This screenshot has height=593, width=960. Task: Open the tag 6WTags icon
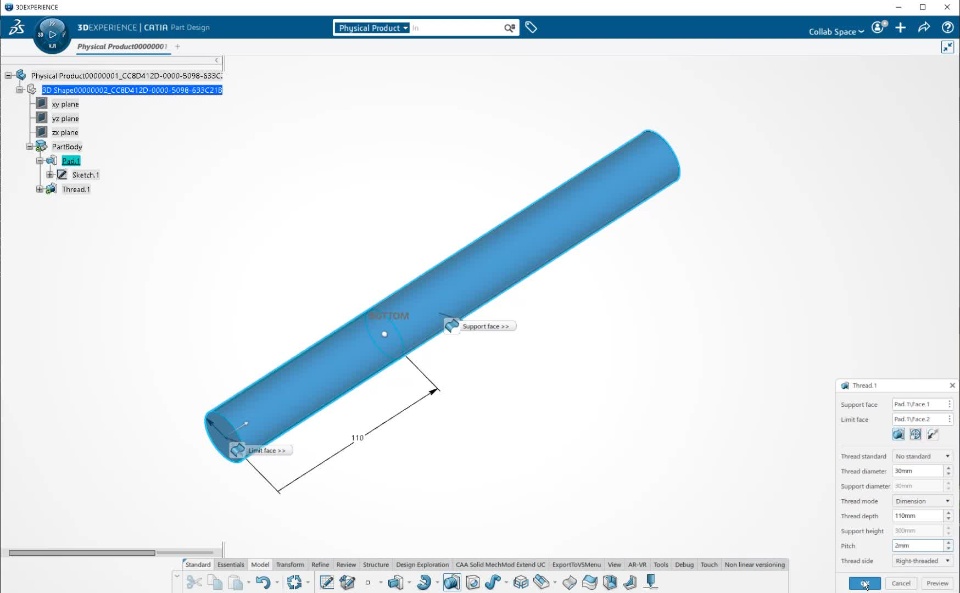(531, 28)
